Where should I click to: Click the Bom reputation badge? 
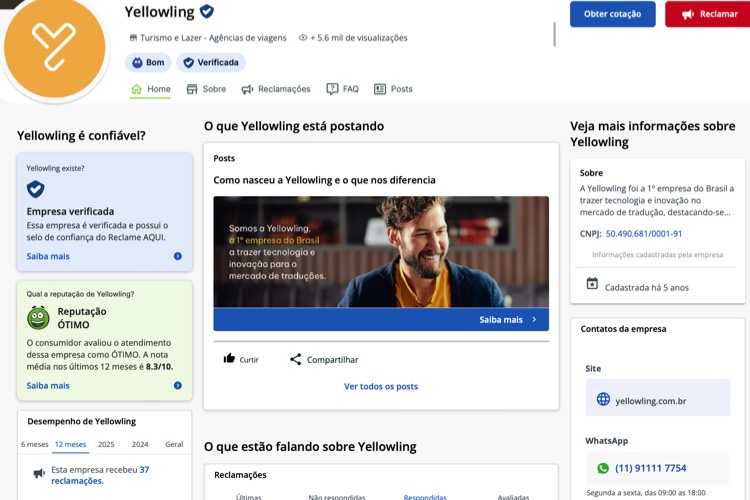point(148,63)
